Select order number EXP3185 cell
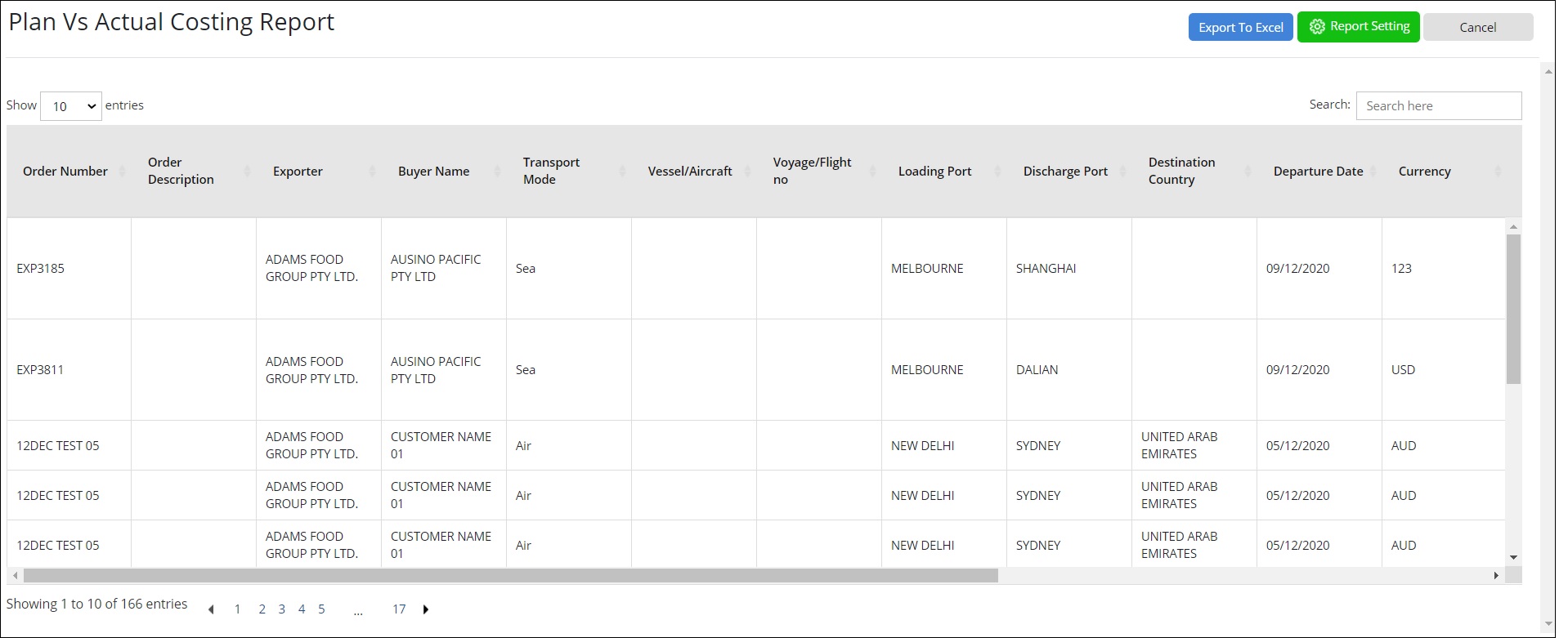 [69, 268]
